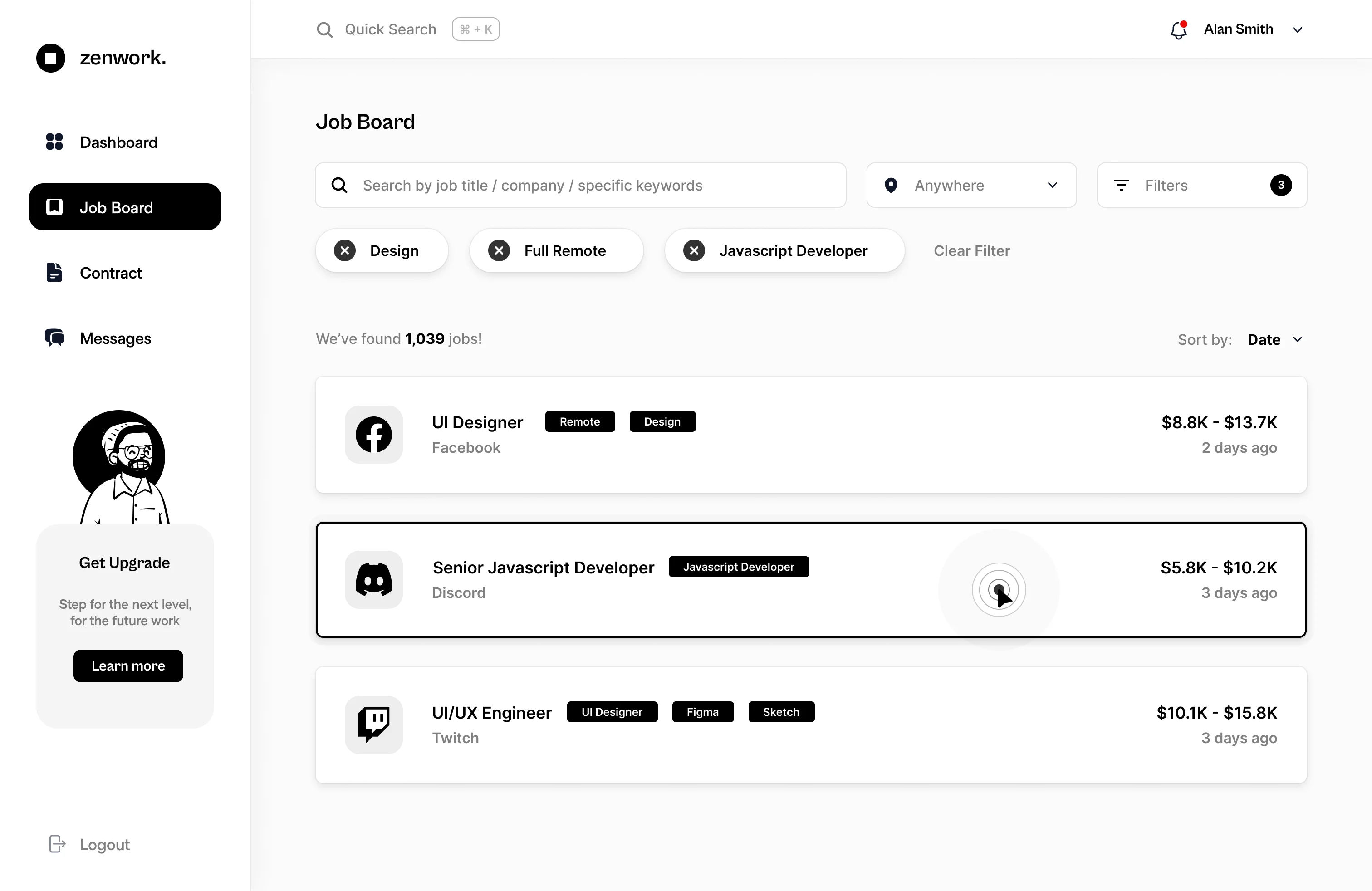Click the Logout icon in sidebar
Viewport: 1372px width, 891px height.
(x=57, y=844)
